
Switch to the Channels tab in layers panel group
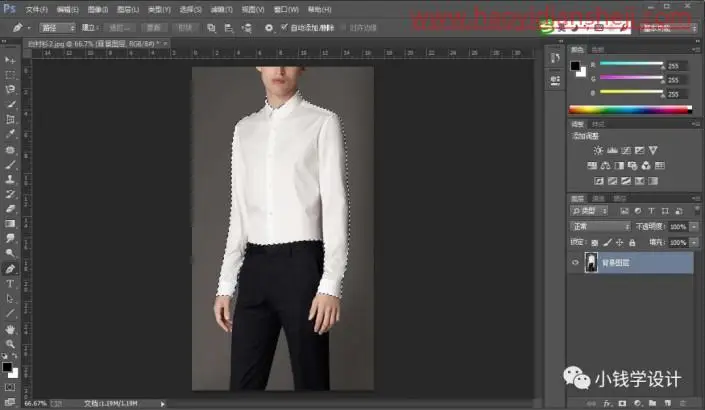click(598, 198)
